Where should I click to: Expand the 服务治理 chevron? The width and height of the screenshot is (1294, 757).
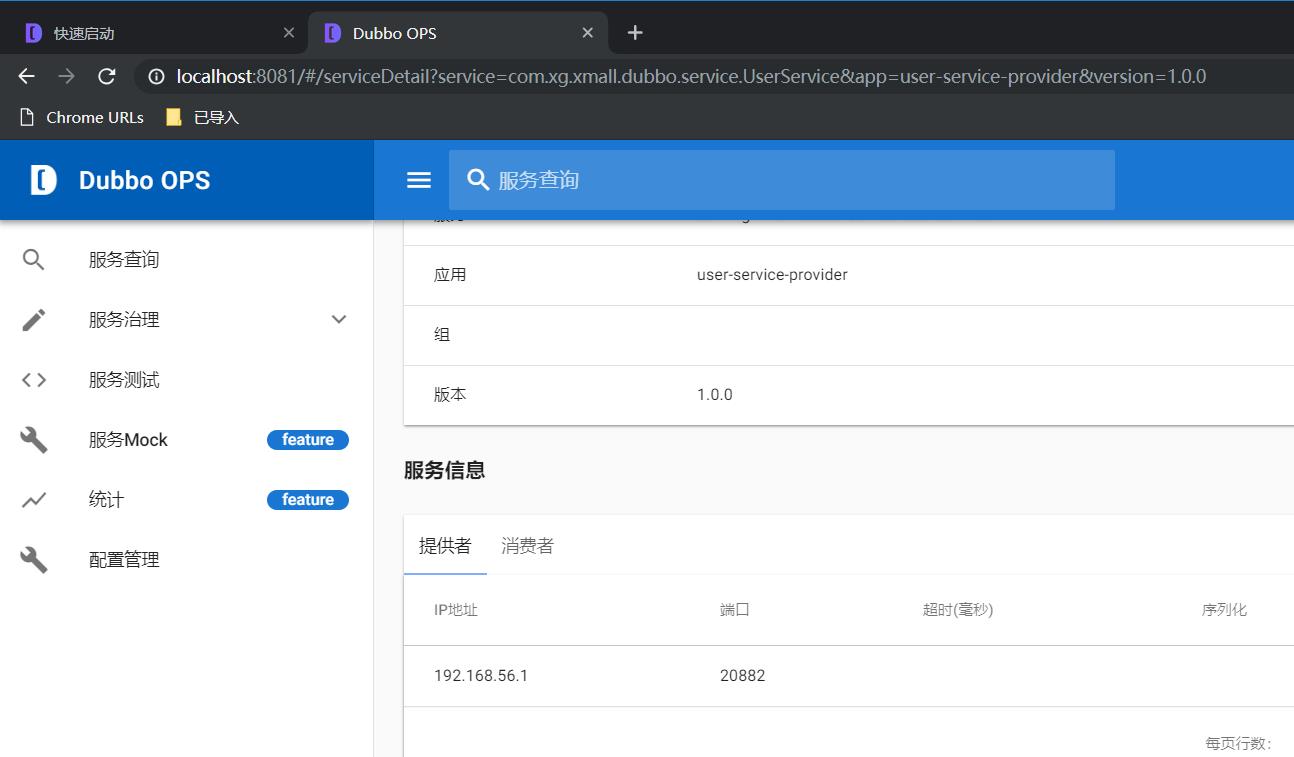(339, 320)
